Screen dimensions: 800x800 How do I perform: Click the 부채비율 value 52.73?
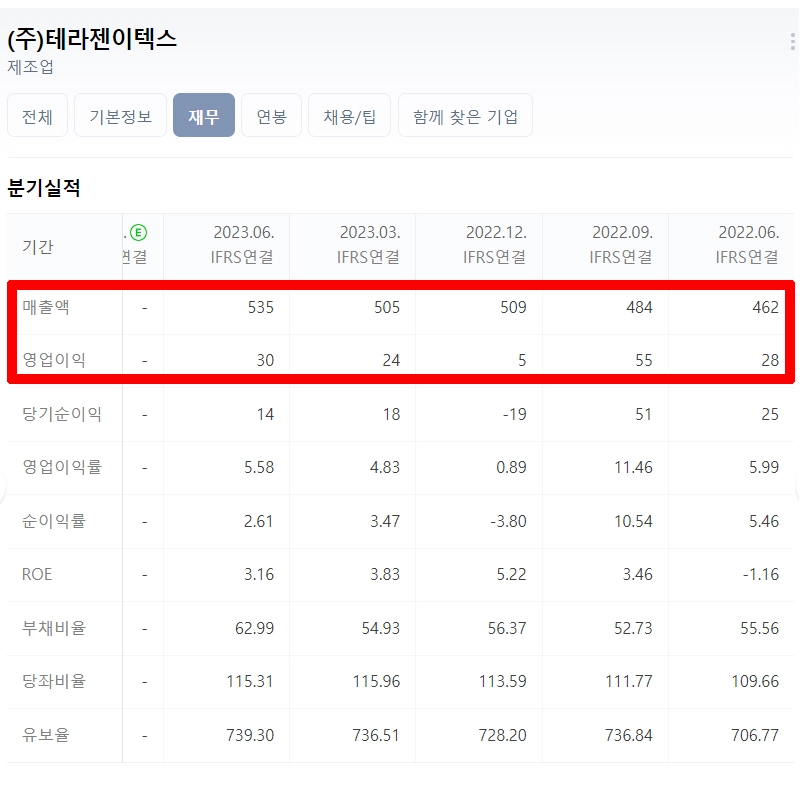point(633,628)
